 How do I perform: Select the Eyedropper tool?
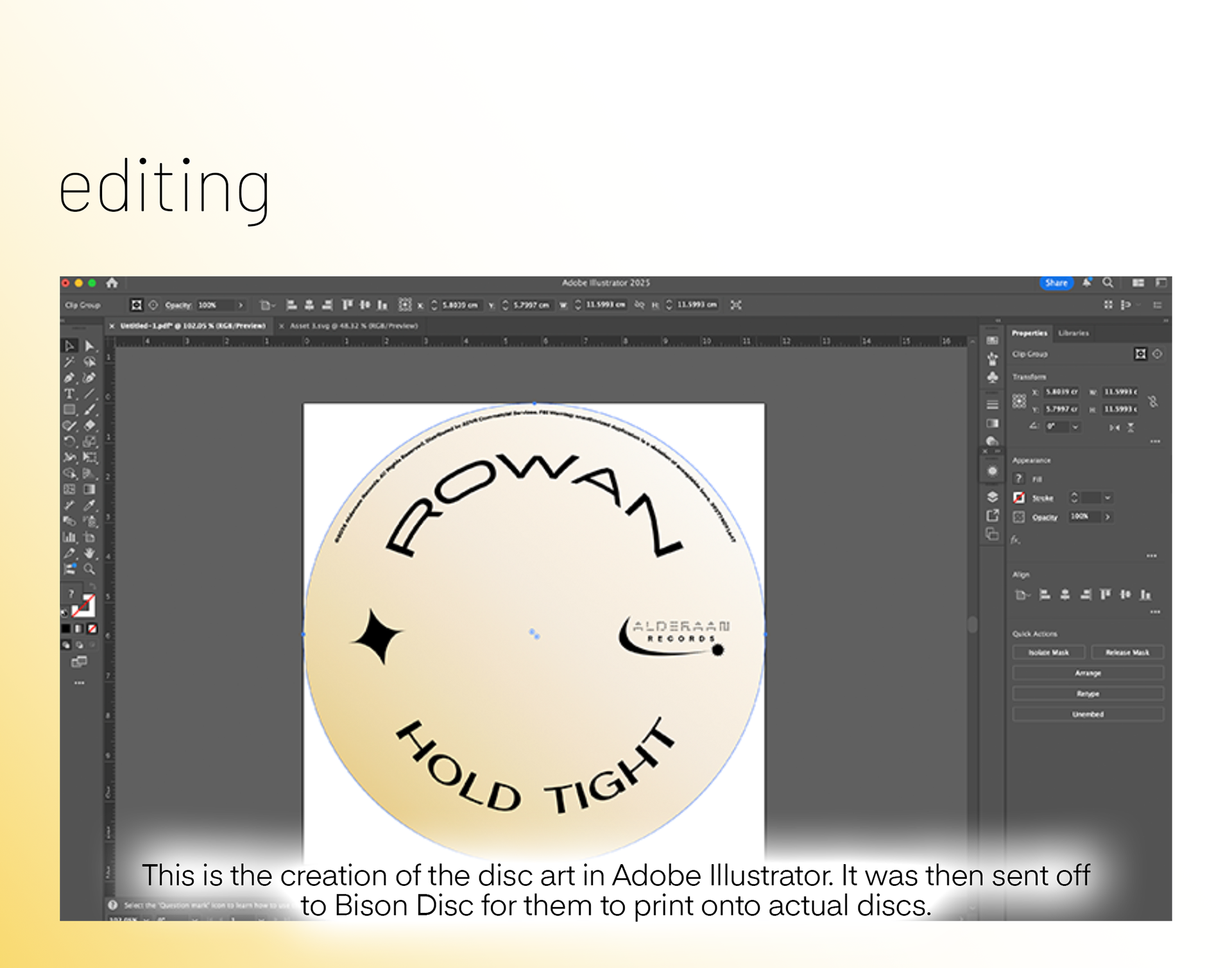pyautogui.click(x=90, y=505)
